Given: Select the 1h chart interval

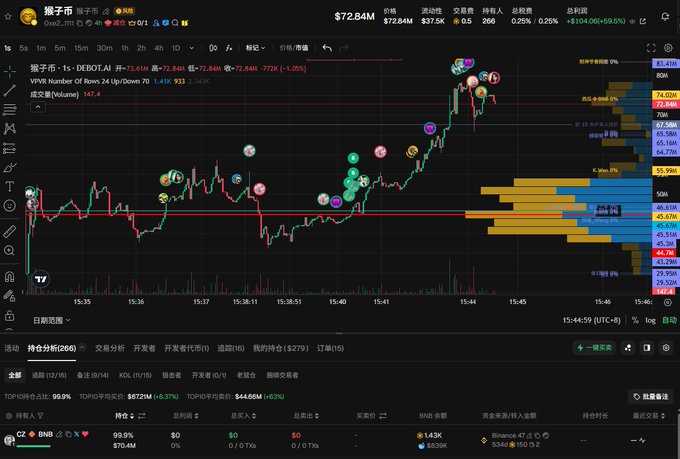Looking at the screenshot, I should pyautogui.click(x=125, y=48).
